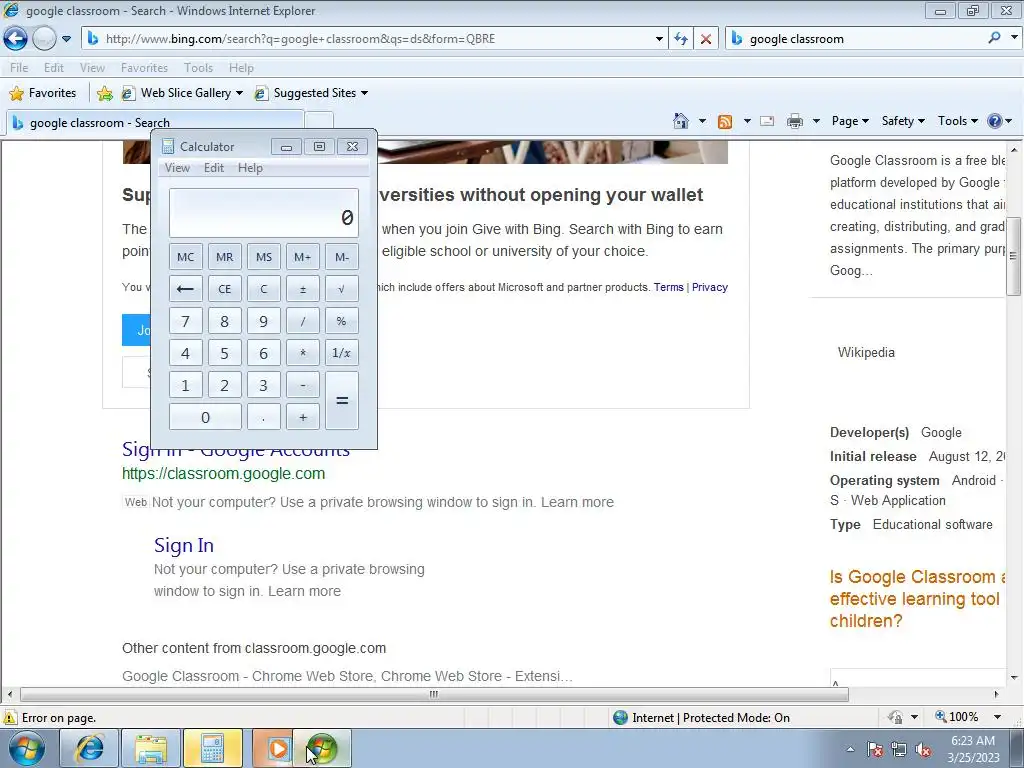Click the search magnifier icon
Image resolution: width=1024 pixels, height=768 pixels.
994,38
